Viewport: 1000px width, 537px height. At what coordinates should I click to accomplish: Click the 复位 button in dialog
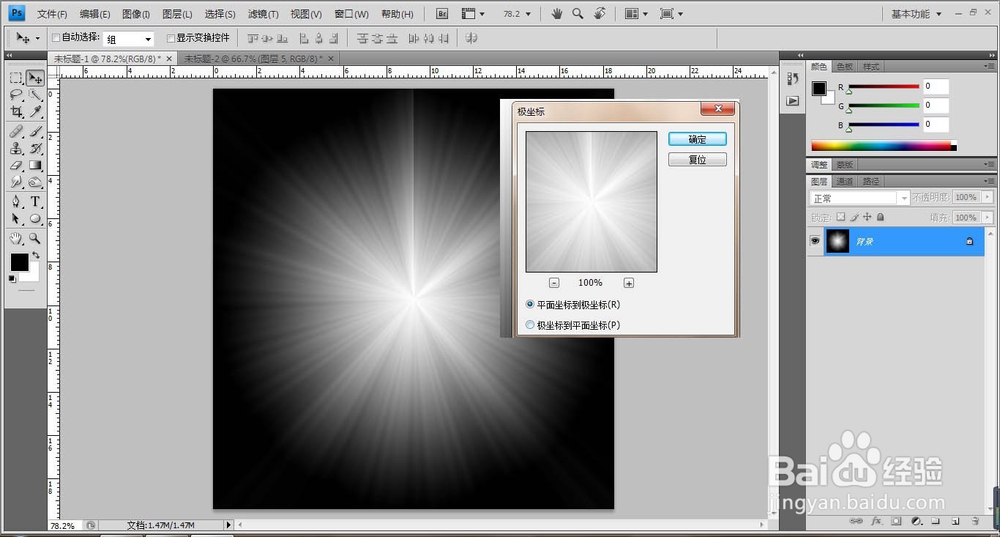(x=697, y=159)
